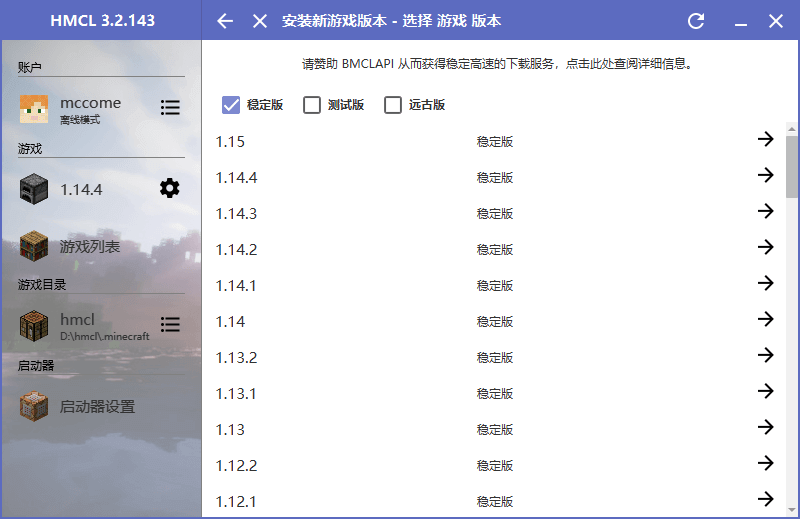Open 启动器设置 in the sidebar
Viewport: 800px width, 519px height.
[97, 407]
